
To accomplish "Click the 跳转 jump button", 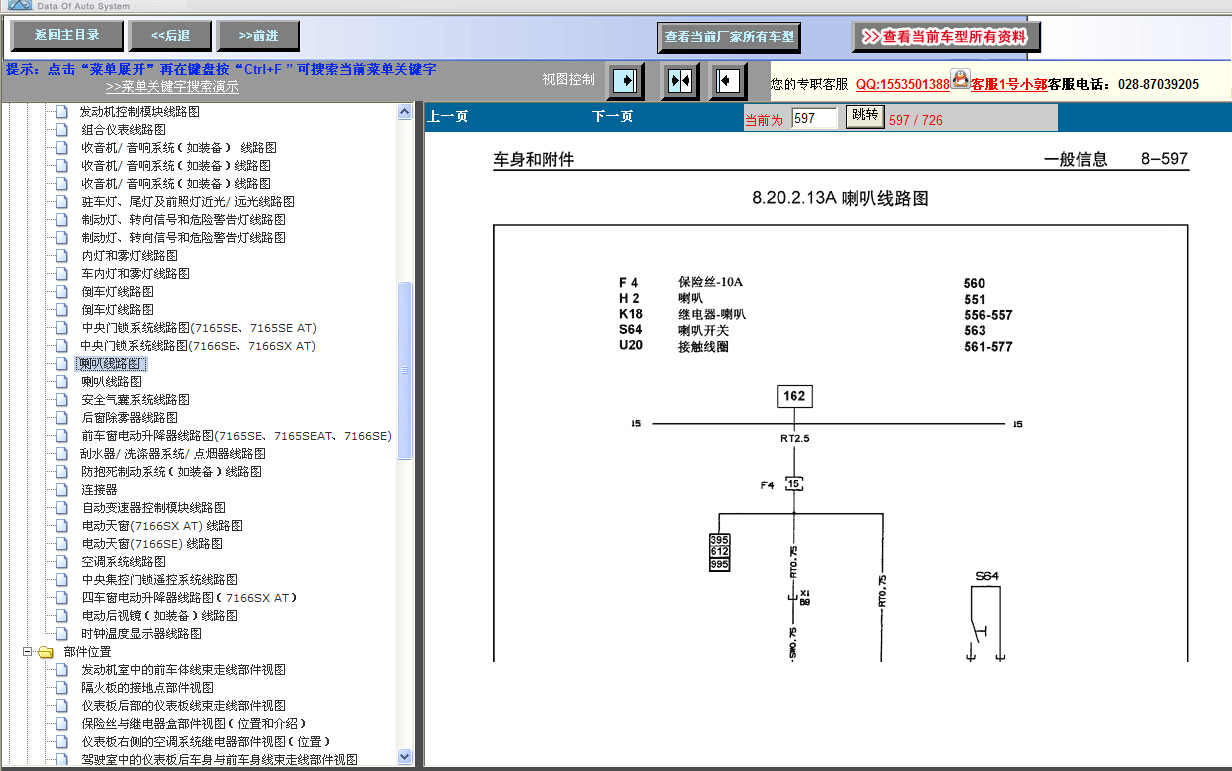I will [865, 116].
